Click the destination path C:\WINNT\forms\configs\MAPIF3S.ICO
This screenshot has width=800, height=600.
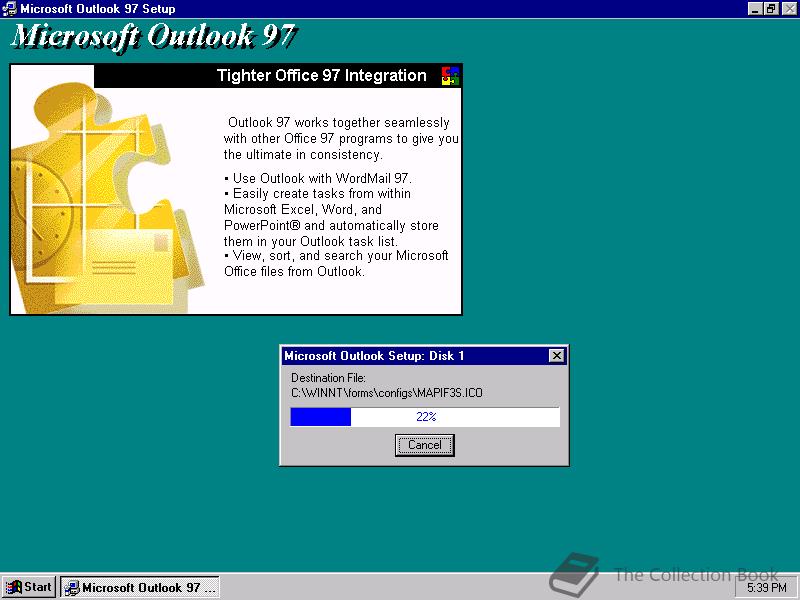click(387, 393)
